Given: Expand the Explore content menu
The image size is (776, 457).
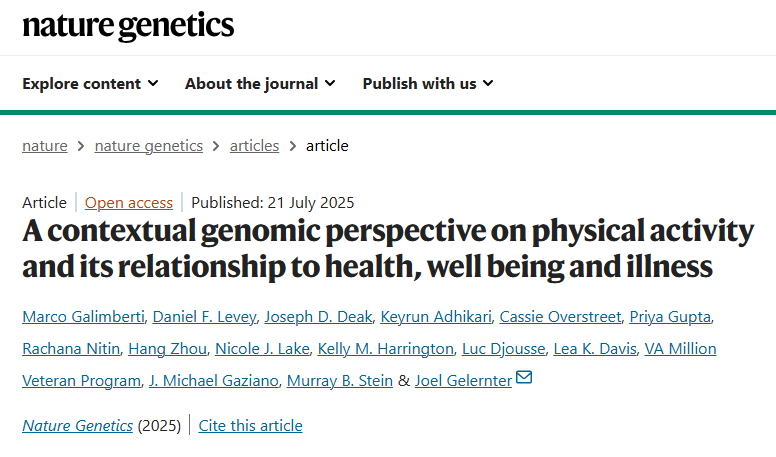Looking at the screenshot, I should [90, 83].
